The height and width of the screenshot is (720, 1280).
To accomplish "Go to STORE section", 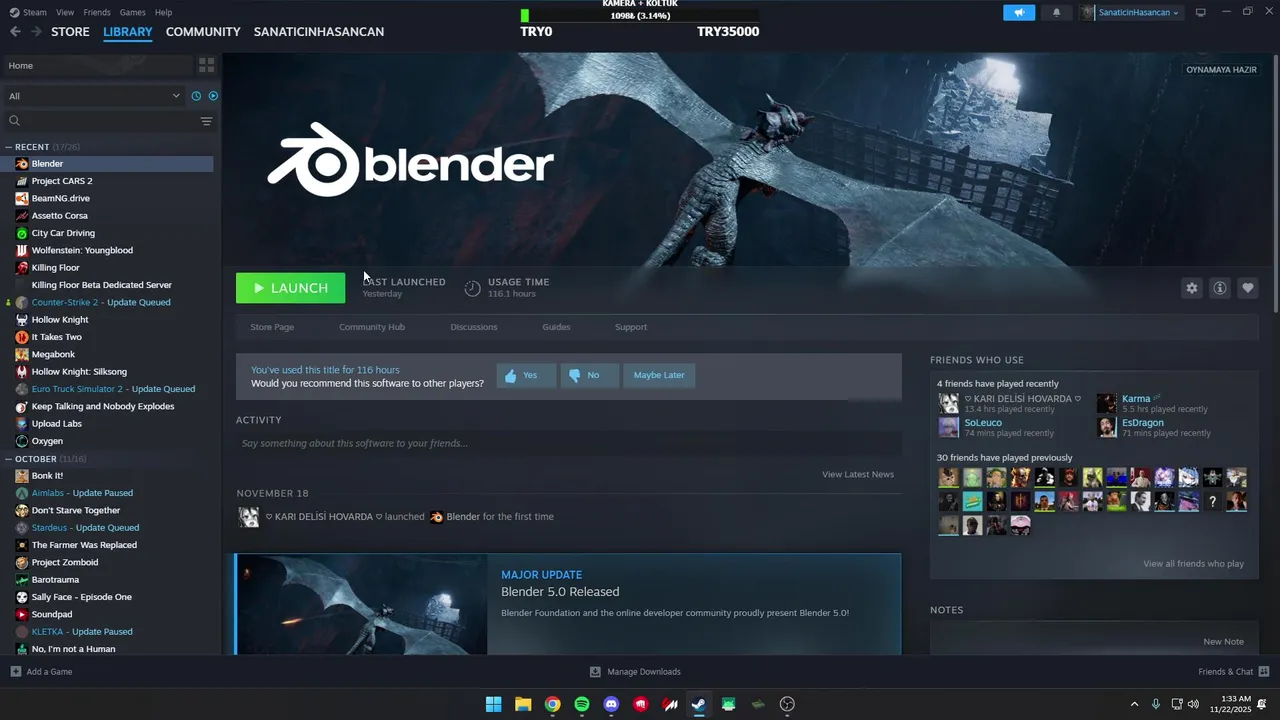I will pos(70,32).
